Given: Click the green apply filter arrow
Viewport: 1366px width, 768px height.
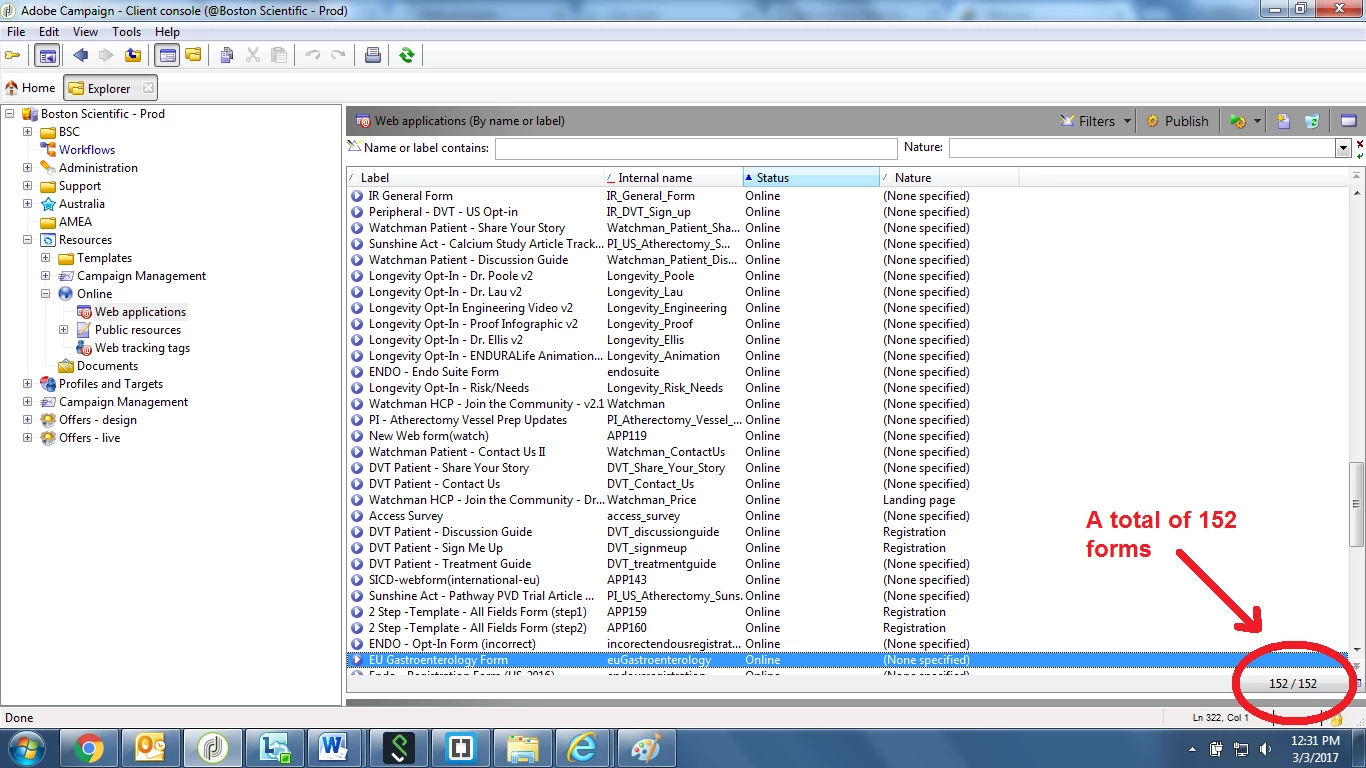Looking at the screenshot, I should (x=1360, y=156).
